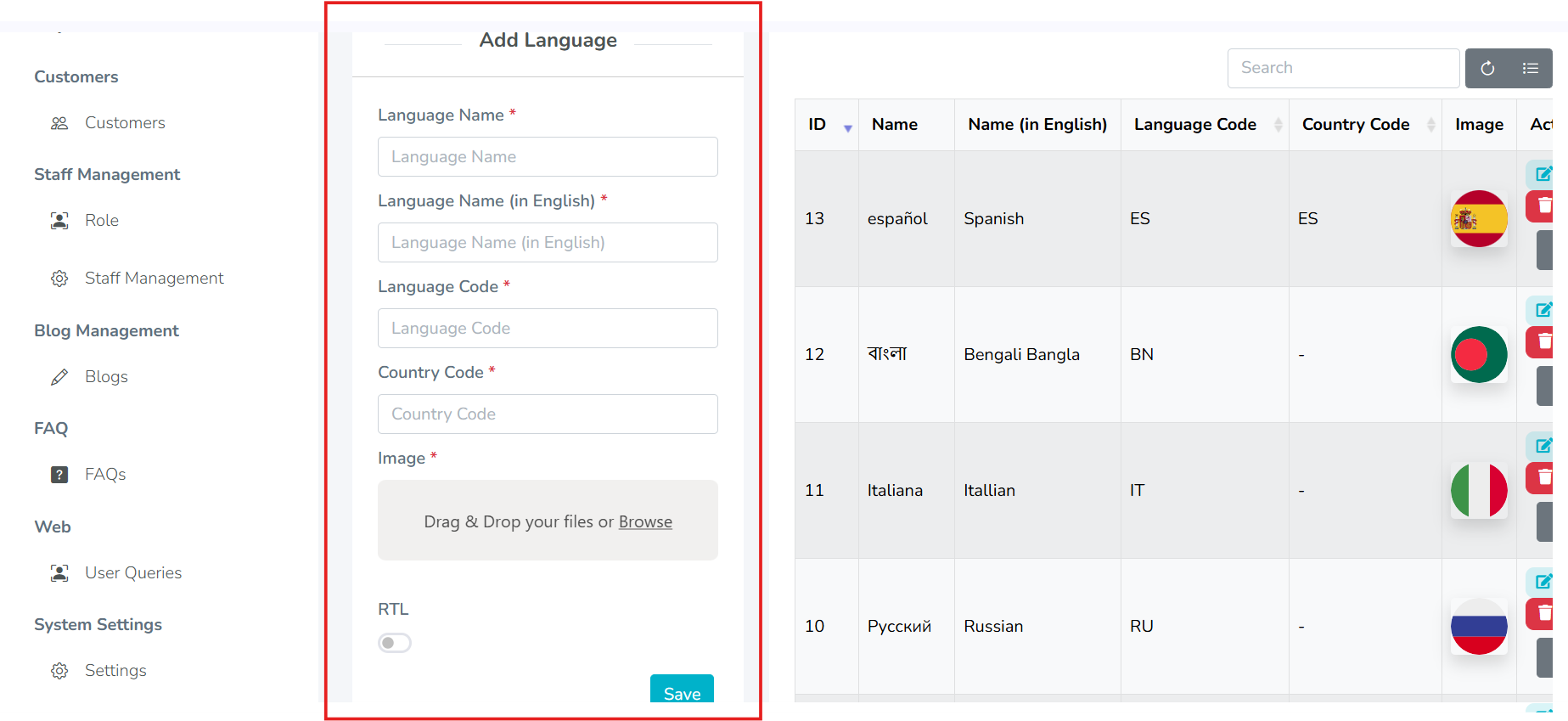Focus the Language Name input field

pos(548,157)
